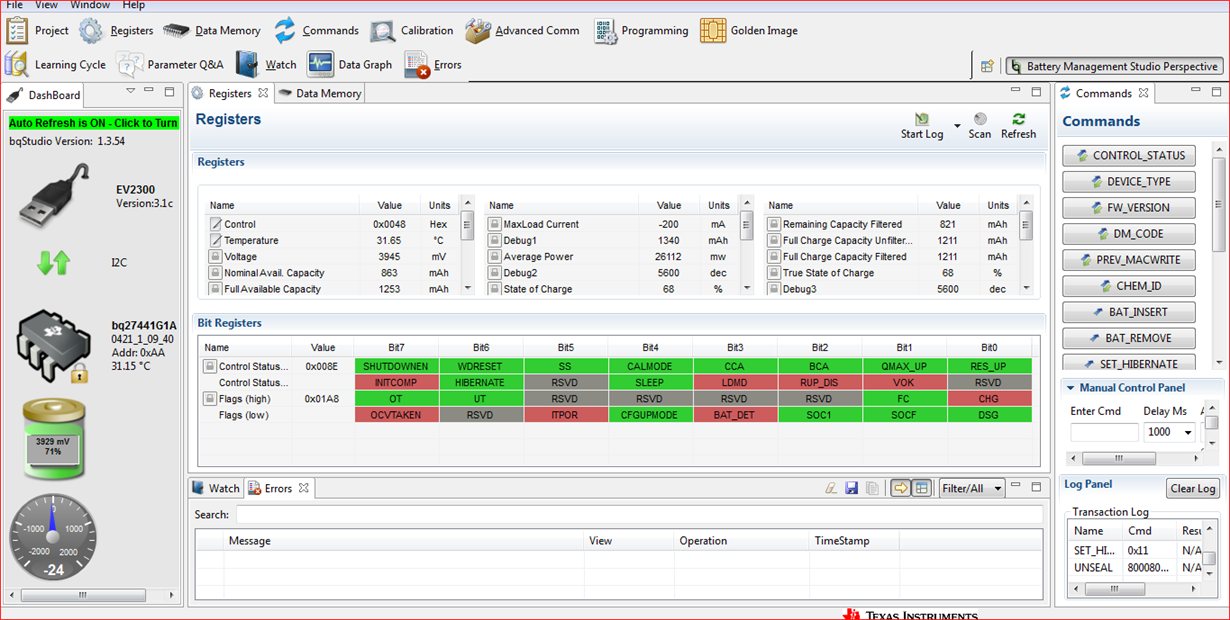This screenshot has height=620, width=1230.
Task: Launch the Calibration tool
Action: (412, 30)
